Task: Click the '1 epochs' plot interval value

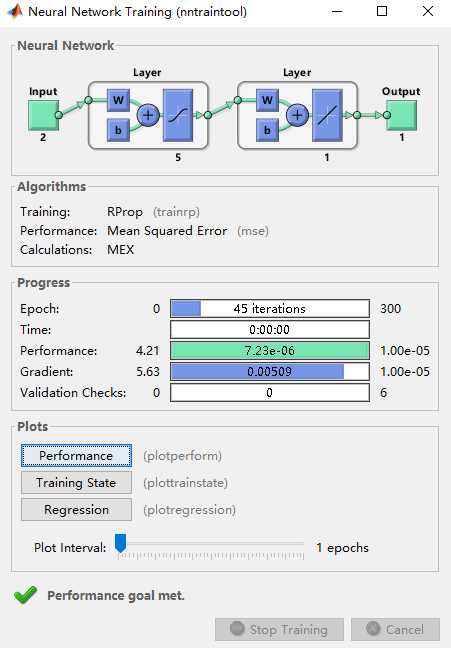Action: [343, 548]
